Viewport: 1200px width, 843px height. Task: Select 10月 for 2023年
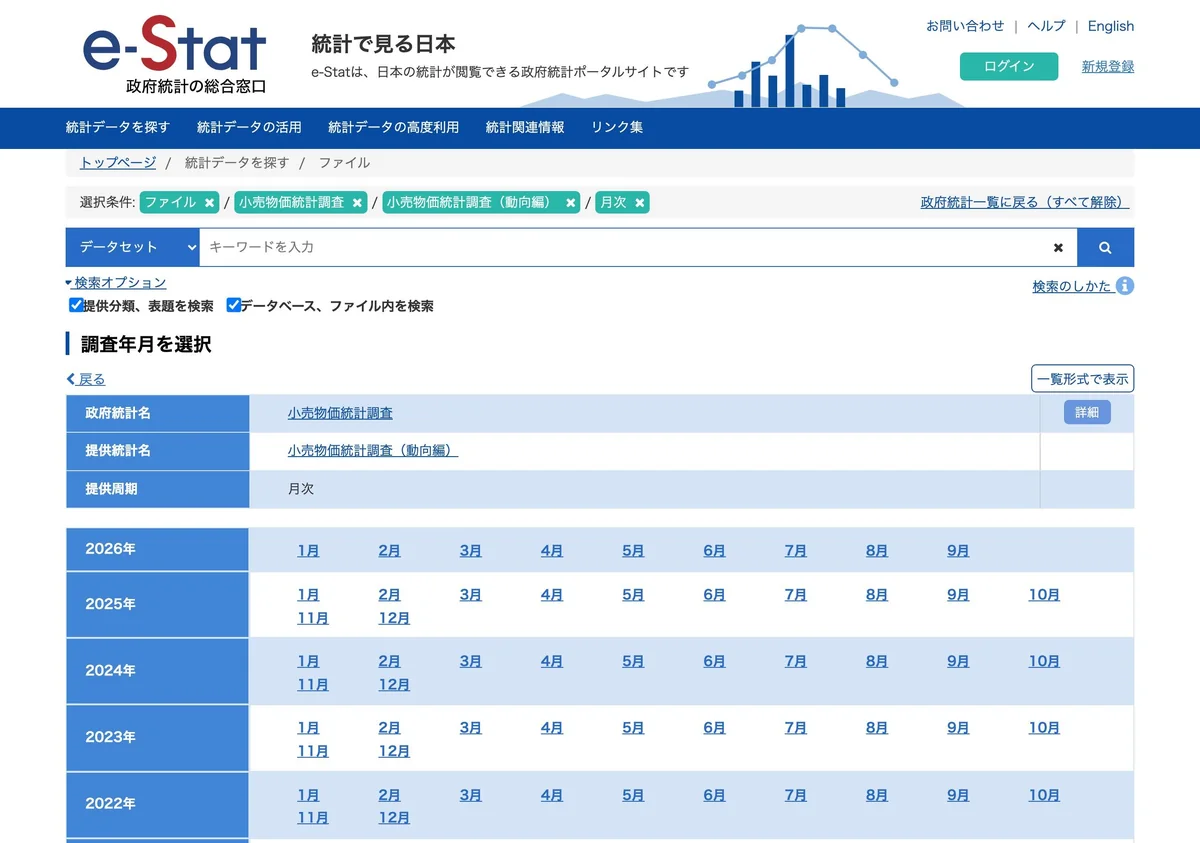click(1044, 729)
